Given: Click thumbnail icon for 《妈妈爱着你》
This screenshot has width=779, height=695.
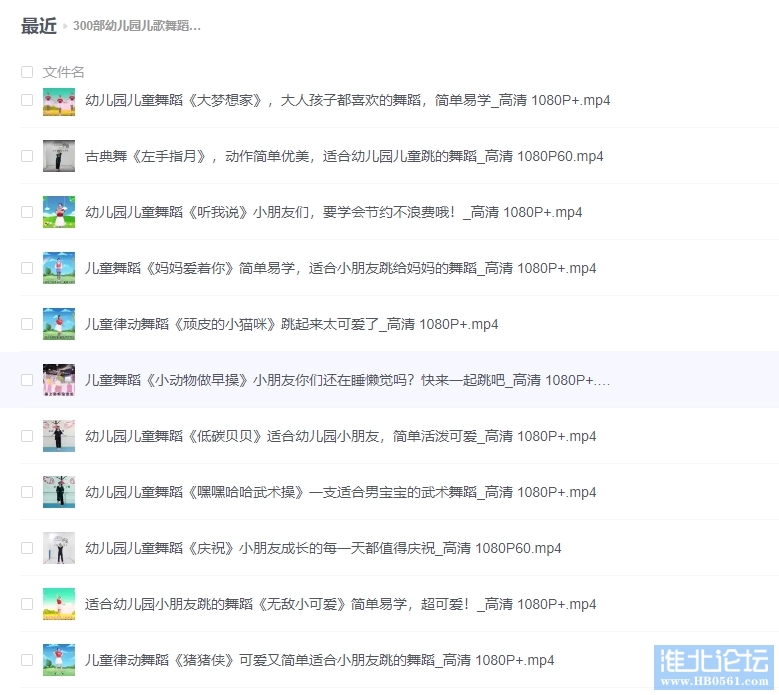Looking at the screenshot, I should [59, 268].
